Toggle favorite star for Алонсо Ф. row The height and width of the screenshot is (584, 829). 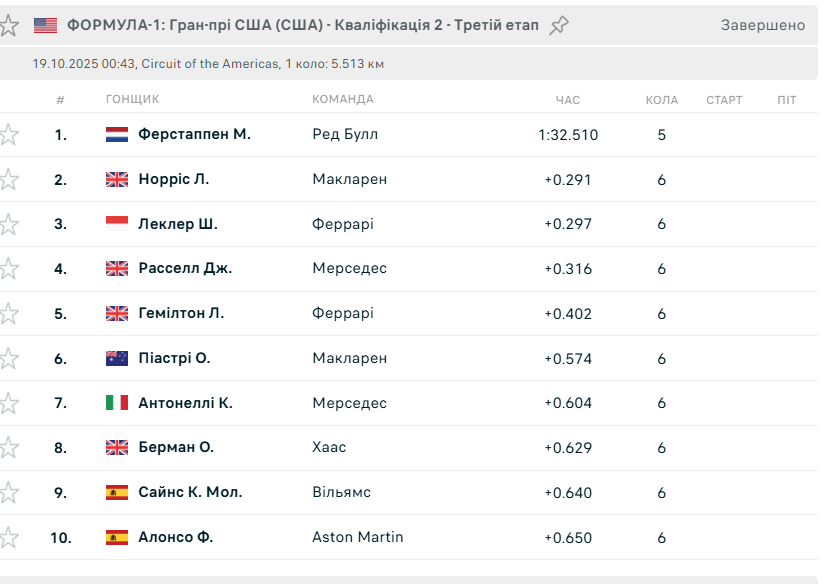coord(8,537)
